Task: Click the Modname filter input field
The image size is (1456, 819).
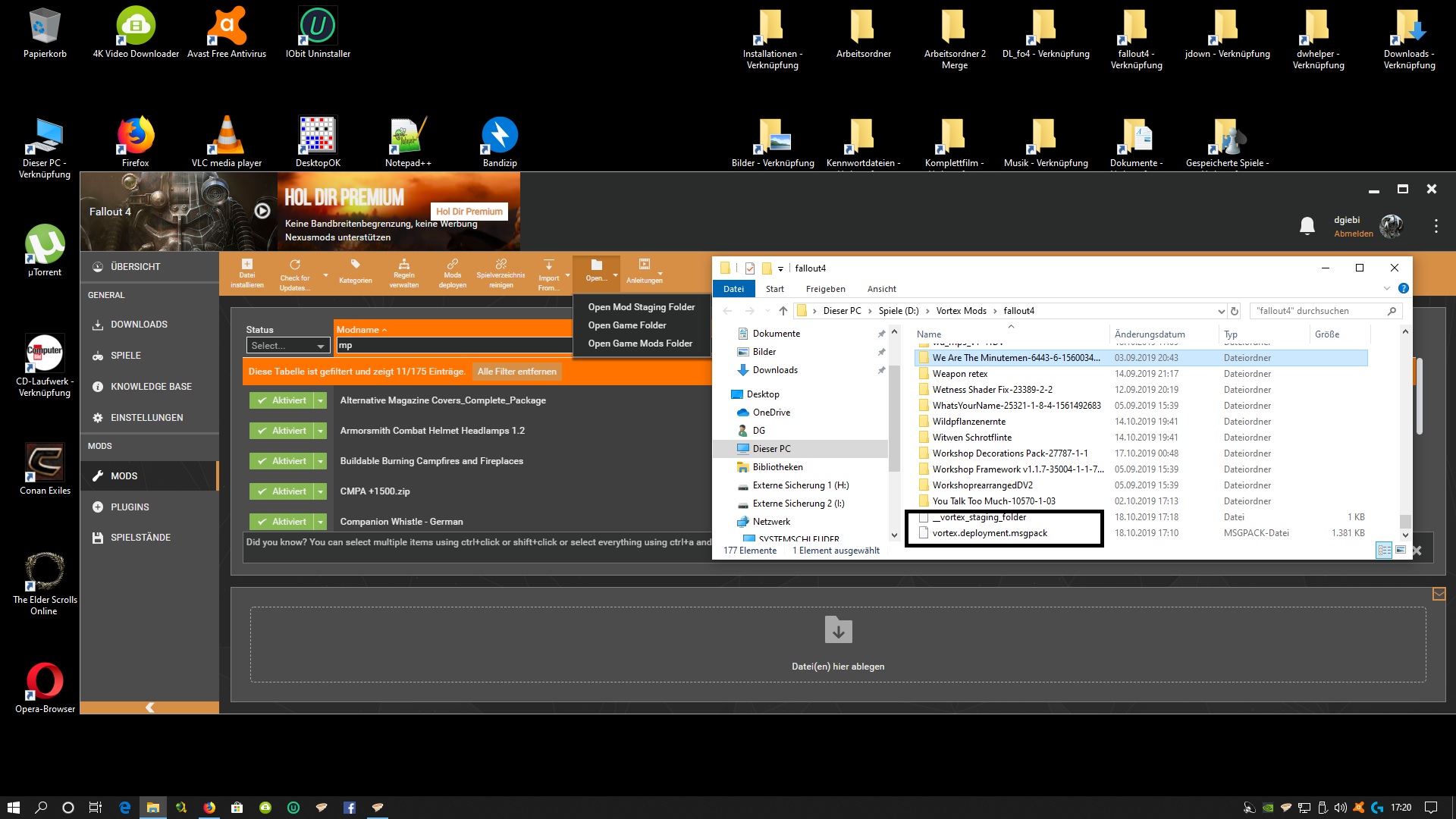Action: [453, 346]
